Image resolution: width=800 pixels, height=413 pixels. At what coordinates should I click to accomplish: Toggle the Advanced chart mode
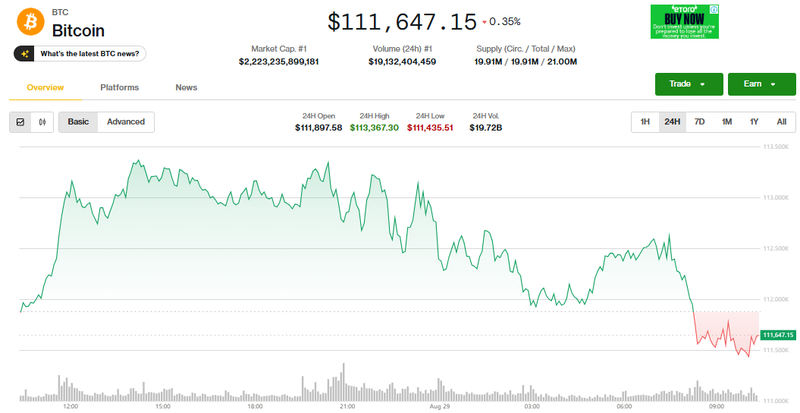[x=126, y=122]
